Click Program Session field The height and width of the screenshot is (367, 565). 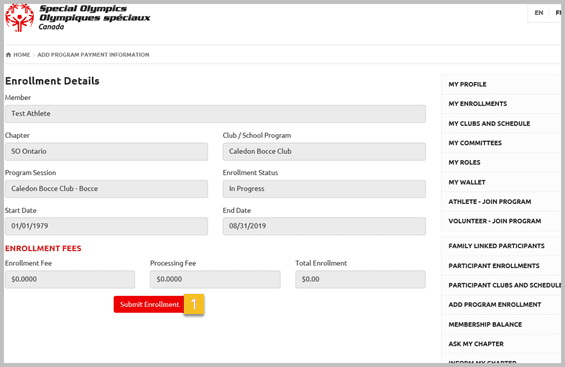tap(106, 189)
